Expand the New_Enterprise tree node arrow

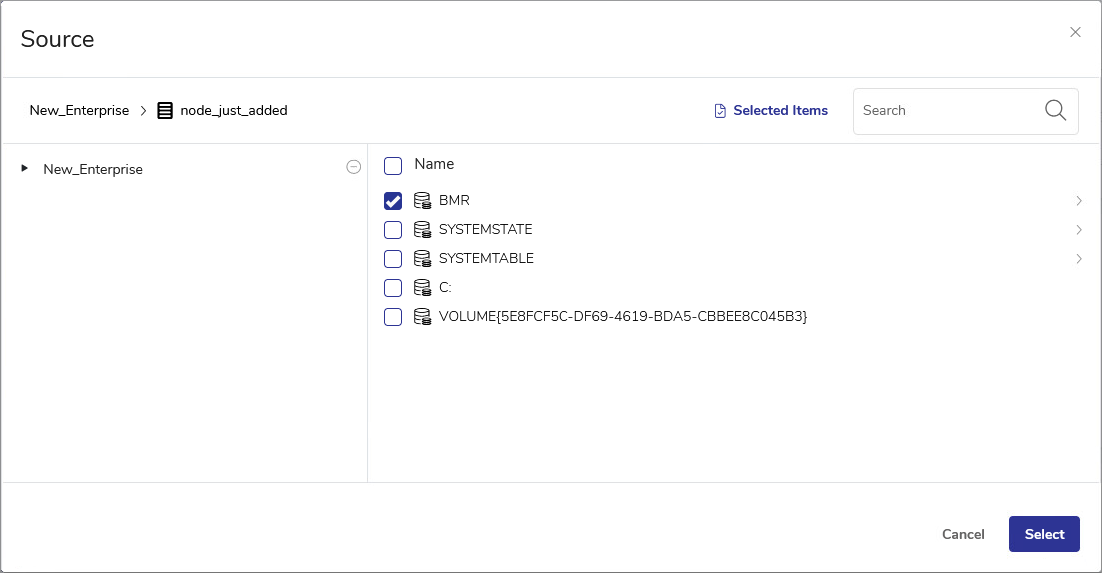point(25,169)
